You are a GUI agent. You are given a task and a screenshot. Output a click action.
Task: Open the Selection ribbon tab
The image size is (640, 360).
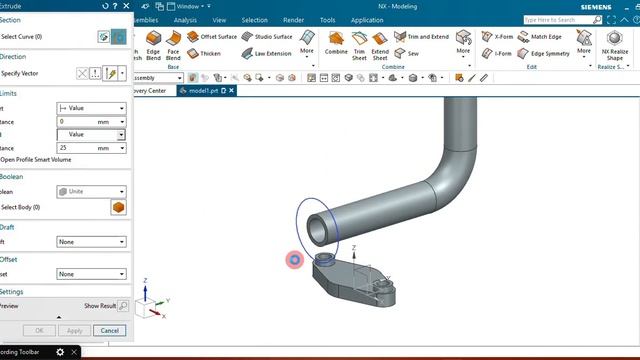pyautogui.click(x=255, y=20)
